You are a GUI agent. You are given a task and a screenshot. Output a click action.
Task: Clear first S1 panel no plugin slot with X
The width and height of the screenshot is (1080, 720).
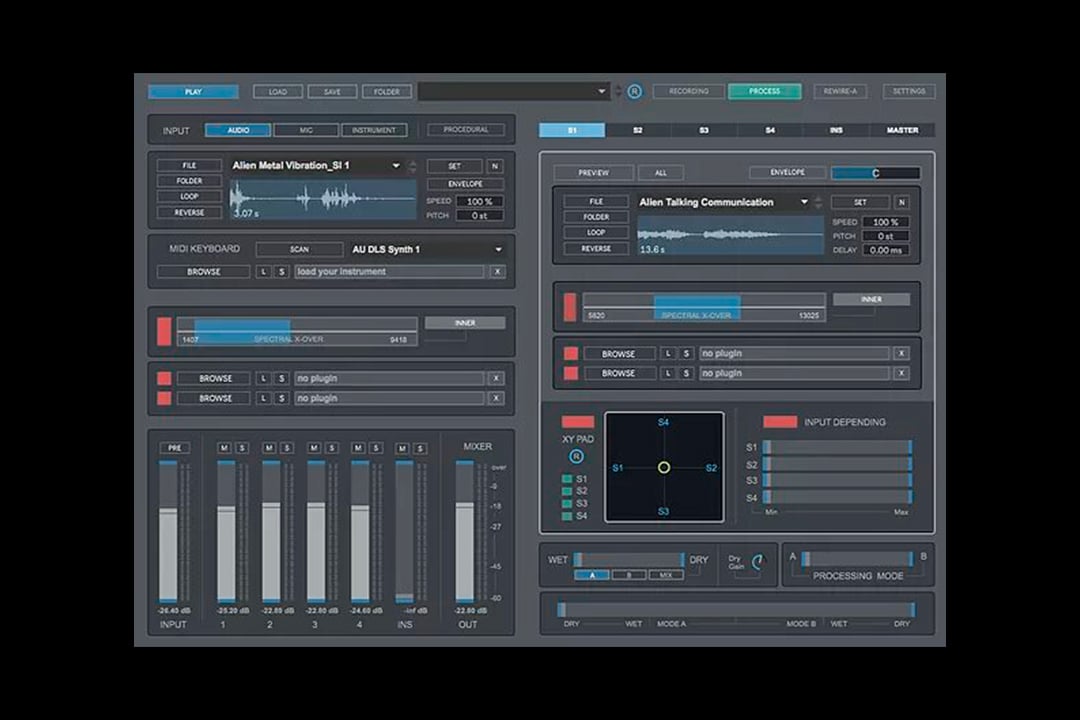[x=901, y=353]
